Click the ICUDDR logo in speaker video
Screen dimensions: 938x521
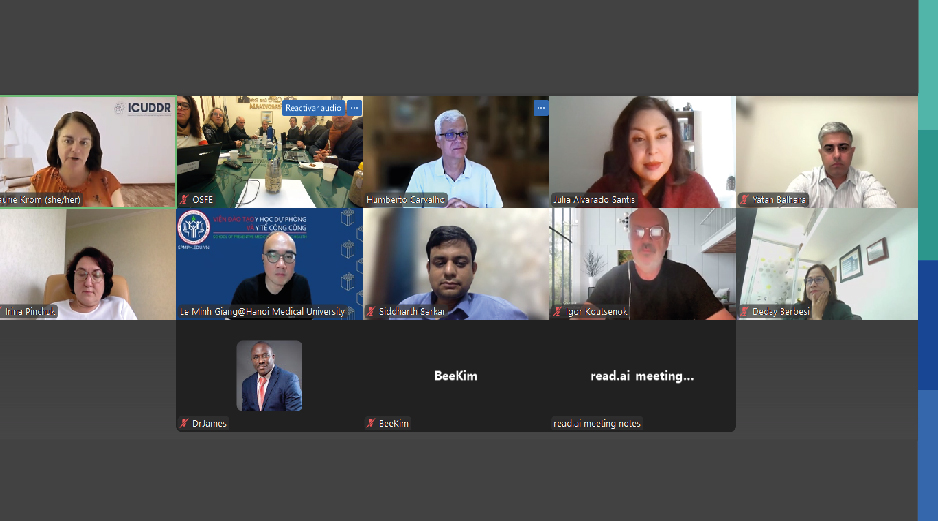143,108
